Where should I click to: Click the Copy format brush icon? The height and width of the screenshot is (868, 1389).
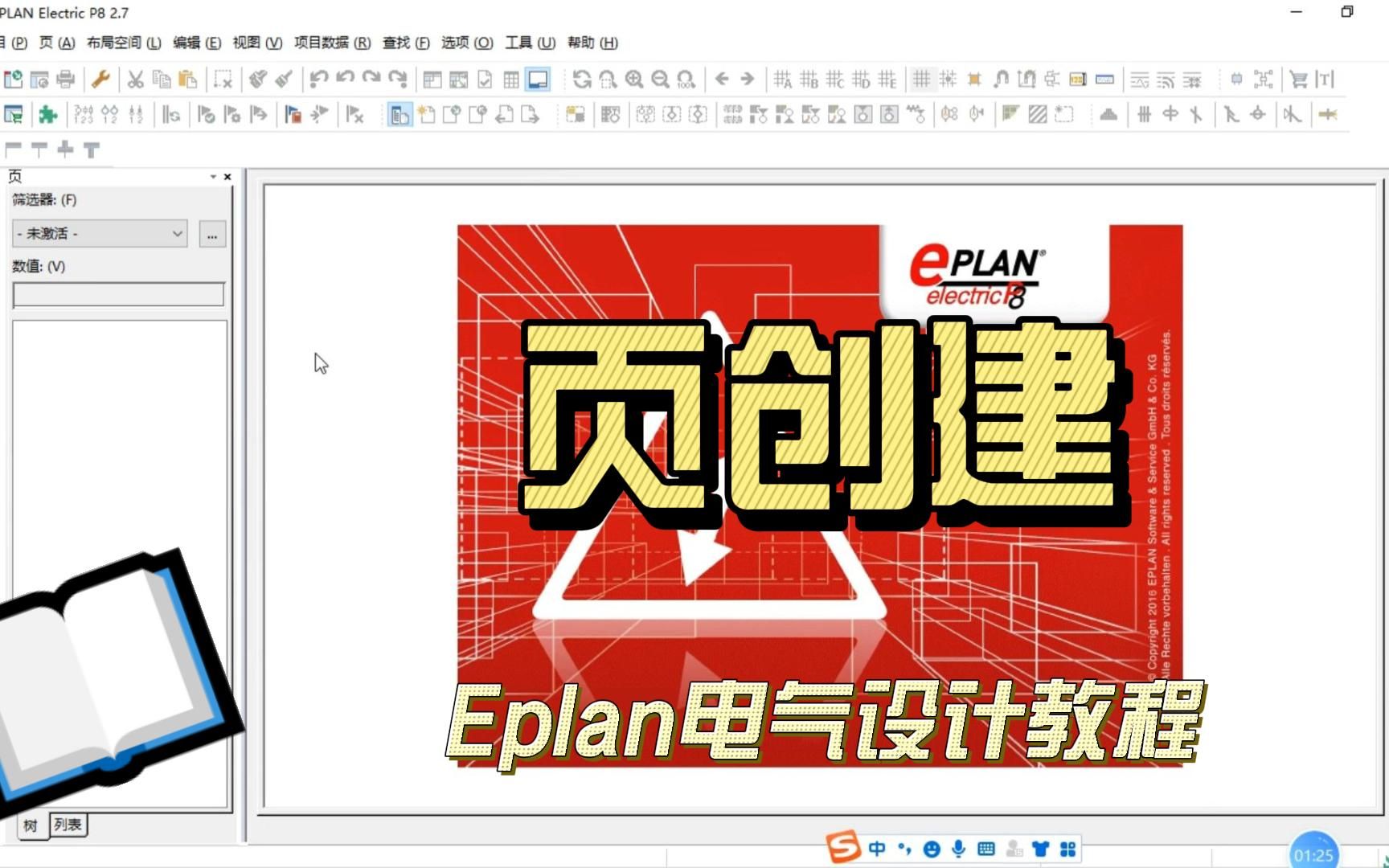coord(258,79)
